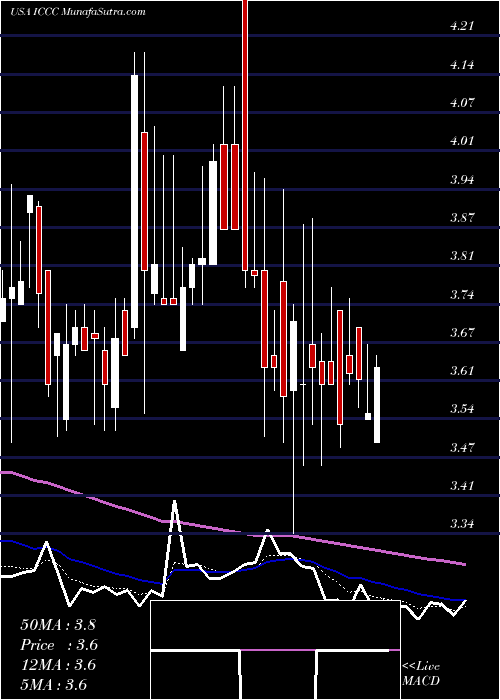Click the 3.74 price axis label
Viewport: 500px width, 700px height.
462,295
